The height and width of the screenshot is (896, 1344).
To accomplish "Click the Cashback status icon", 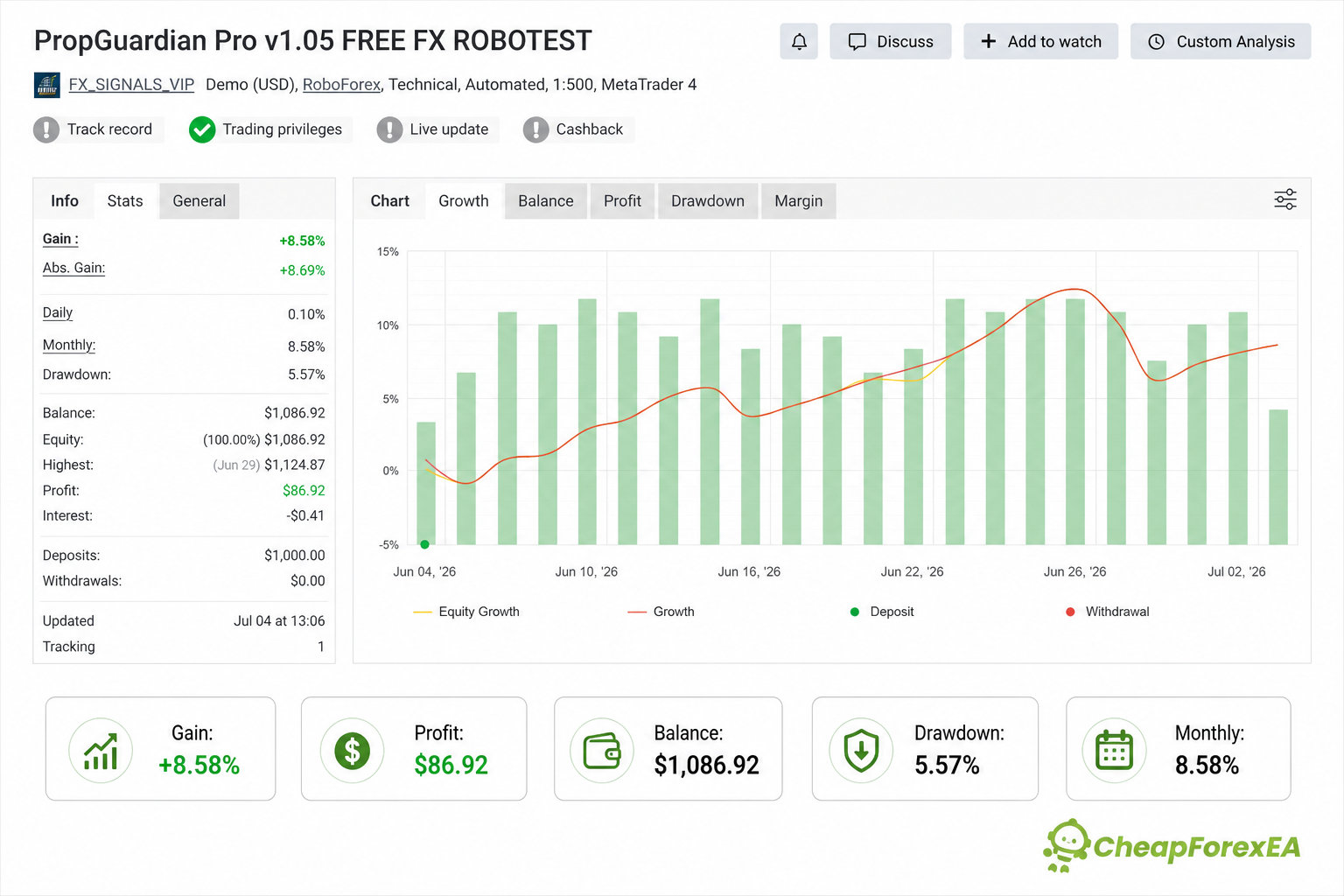I will click(x=535, y=129).
